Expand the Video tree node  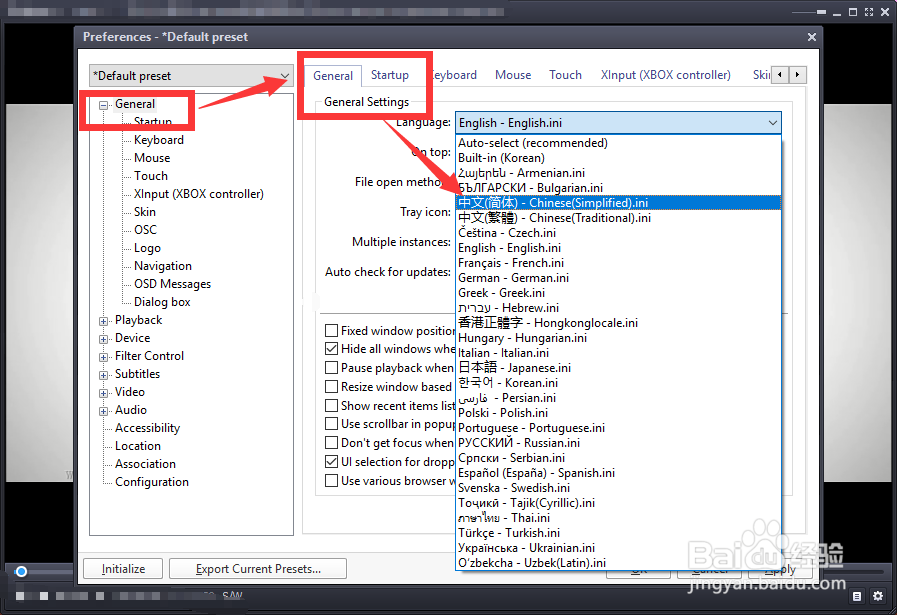click(104, 393)
